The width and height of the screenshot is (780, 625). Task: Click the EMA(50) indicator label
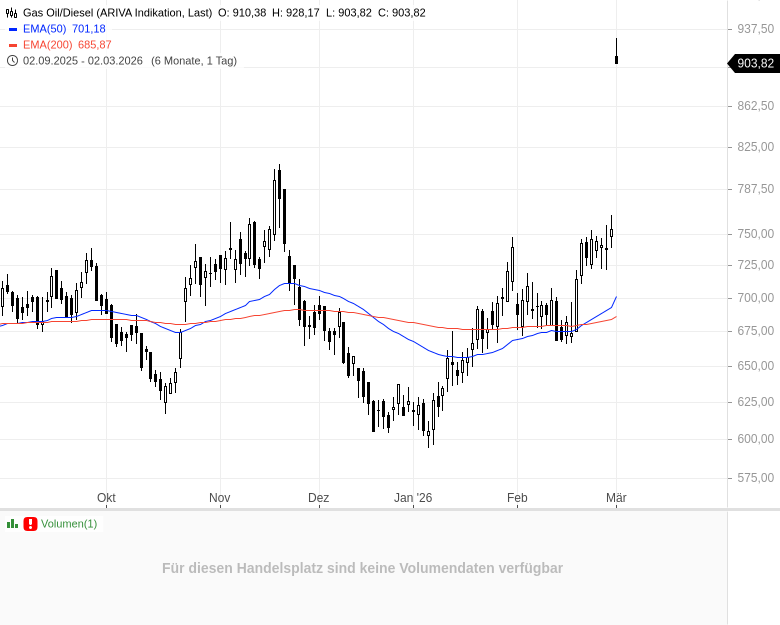click(x=44, y=29)
